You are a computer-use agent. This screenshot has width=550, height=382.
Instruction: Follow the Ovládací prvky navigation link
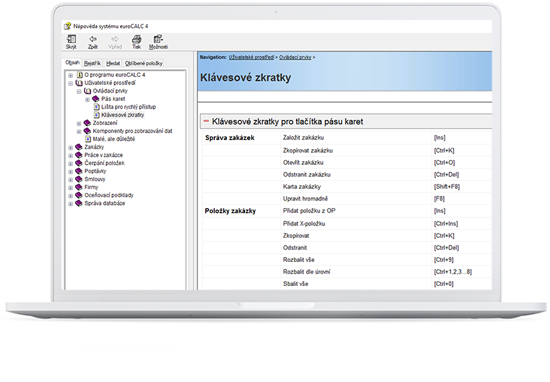[x=295, y=57]
